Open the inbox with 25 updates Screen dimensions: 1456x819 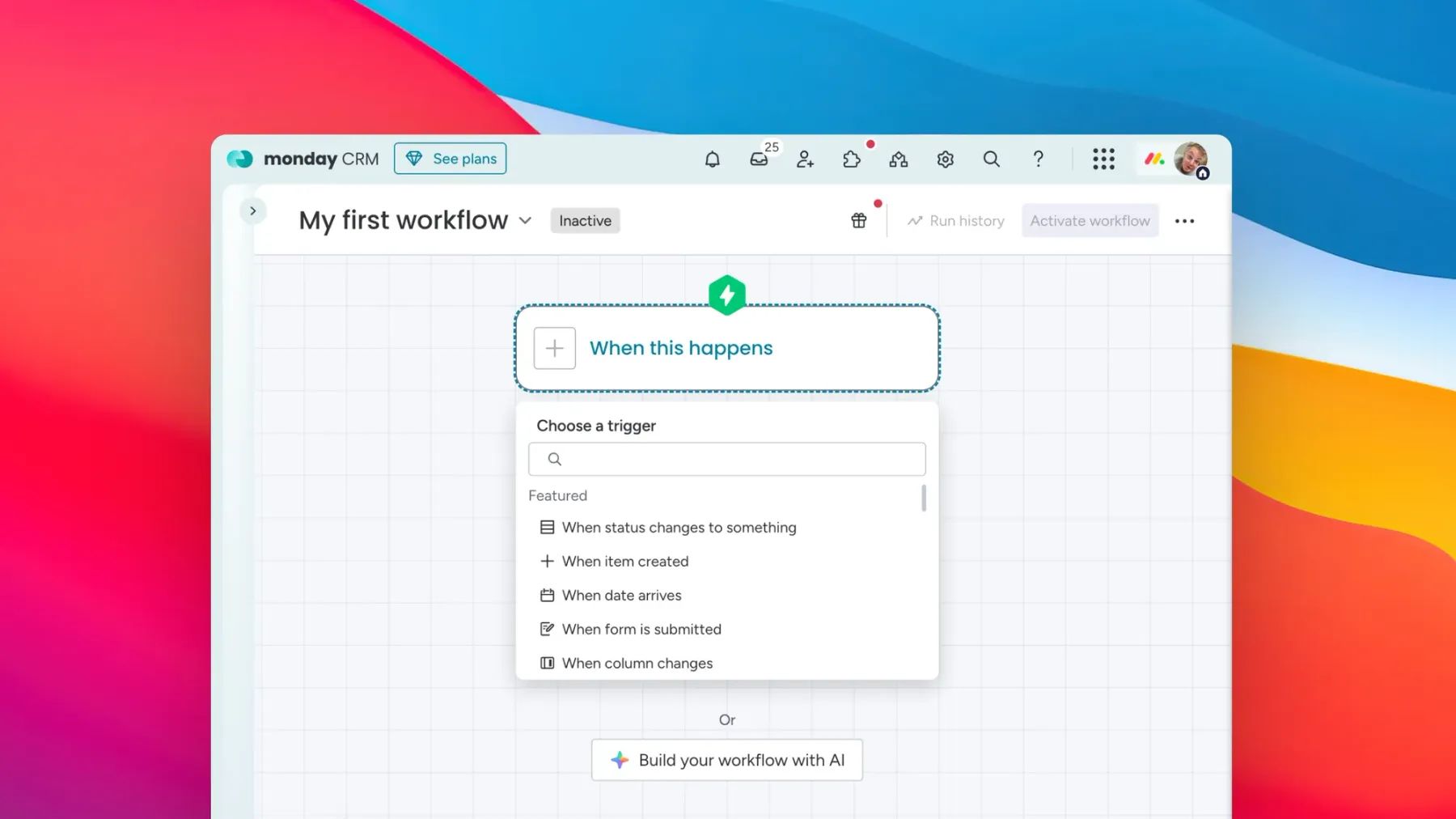coord(759,159)
